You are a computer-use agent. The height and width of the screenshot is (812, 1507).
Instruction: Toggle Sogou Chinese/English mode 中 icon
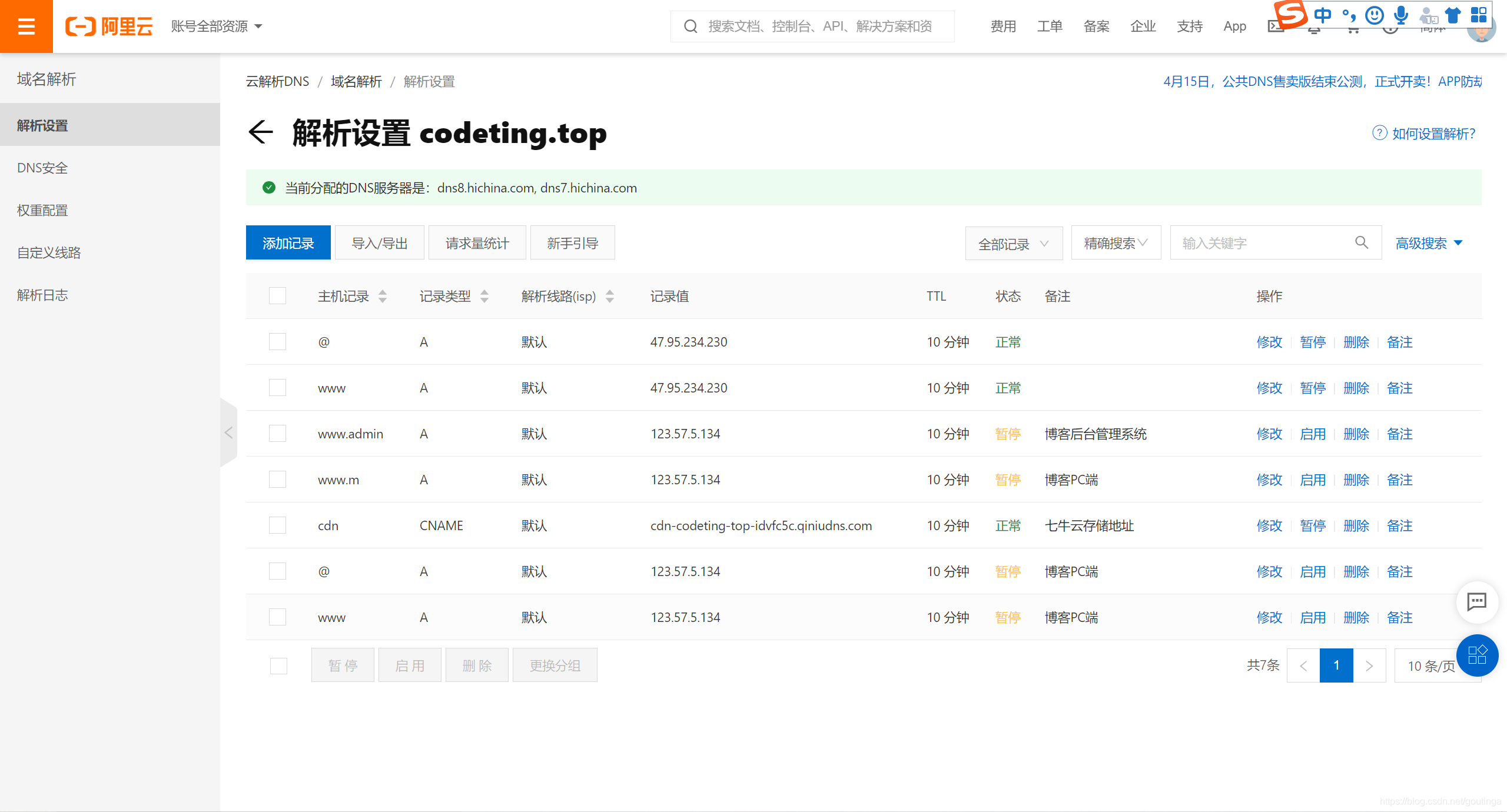pyautogui.click(x=1323, y=15)
